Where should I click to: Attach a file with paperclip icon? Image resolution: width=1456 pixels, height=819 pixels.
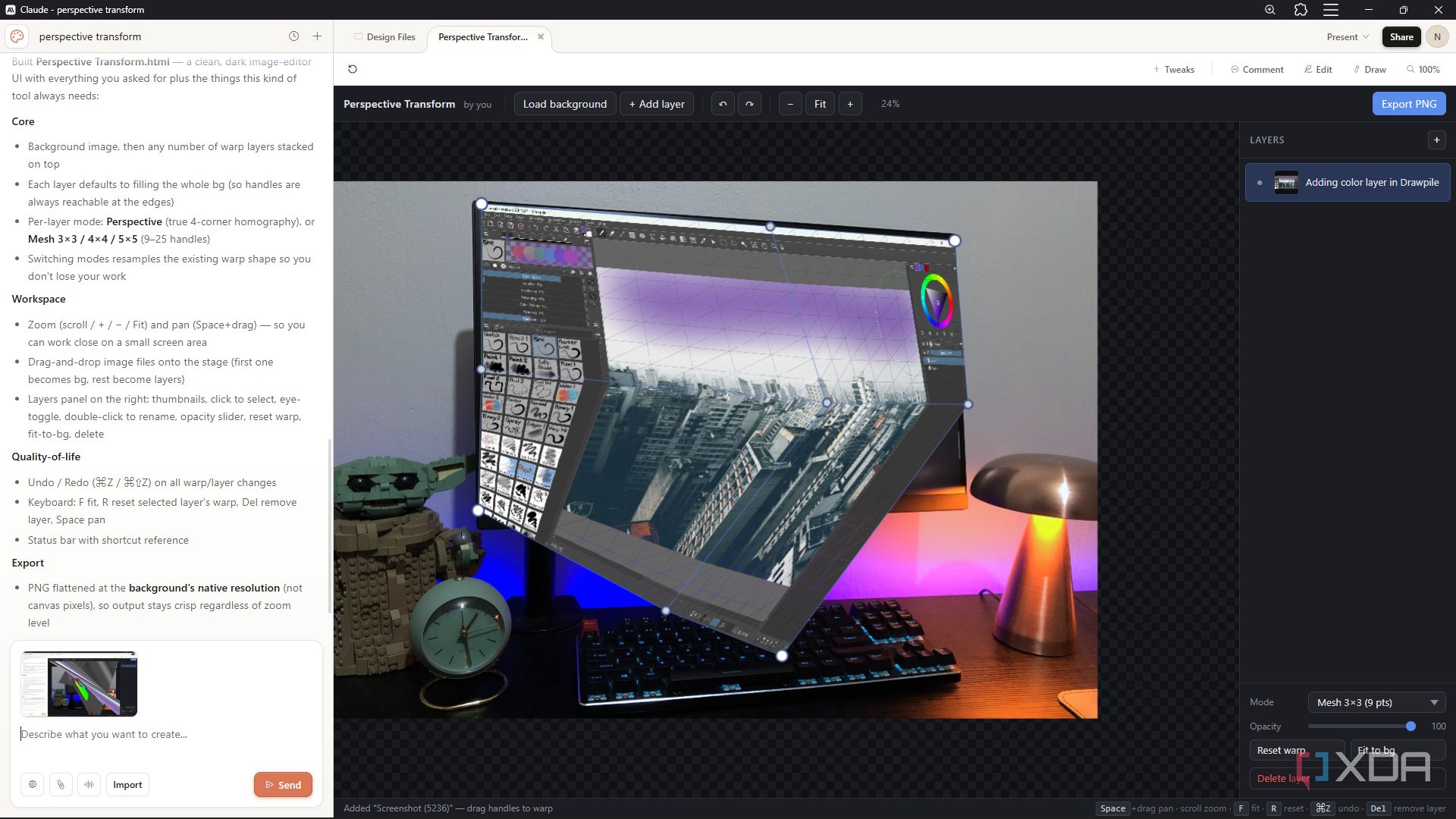tap(61, 785)
